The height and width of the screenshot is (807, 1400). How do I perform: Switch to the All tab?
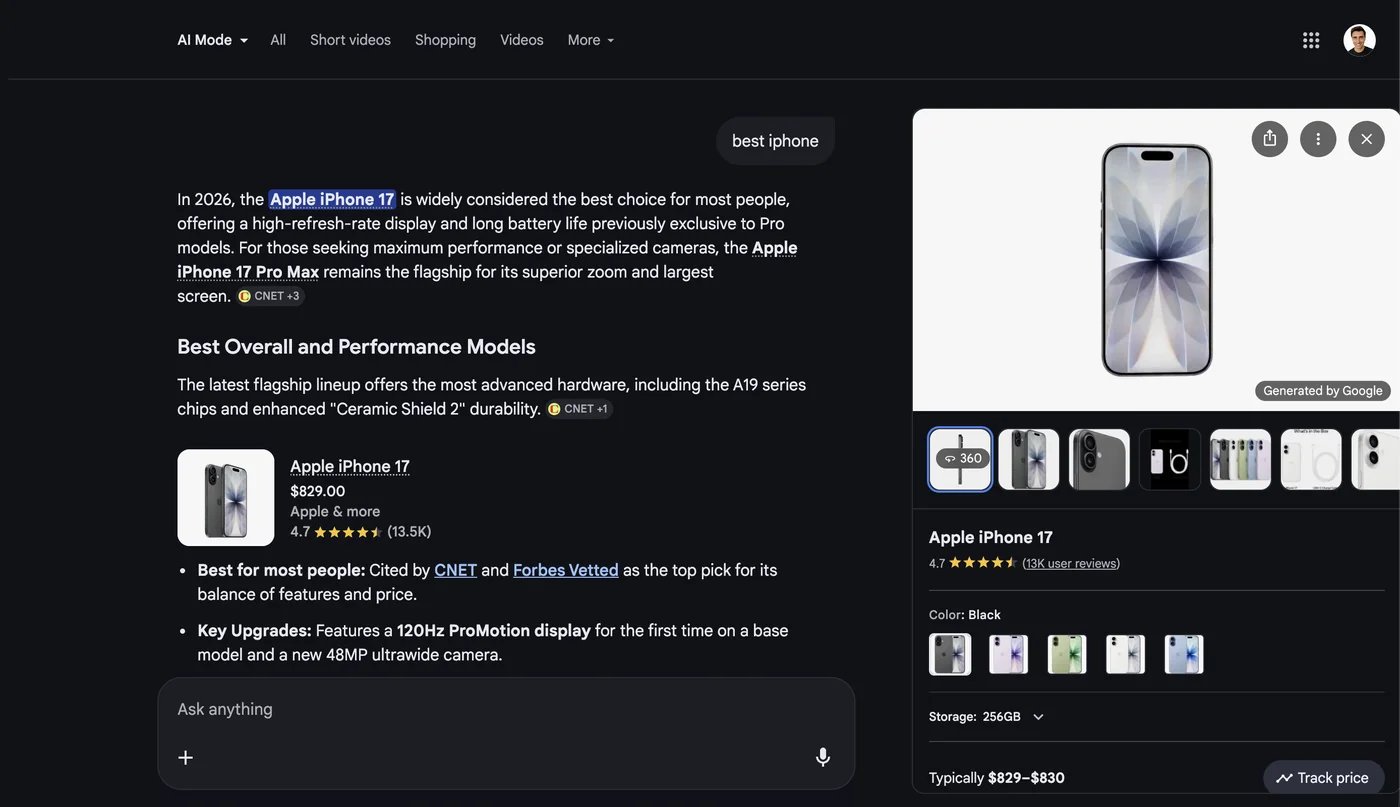(278, 40)
